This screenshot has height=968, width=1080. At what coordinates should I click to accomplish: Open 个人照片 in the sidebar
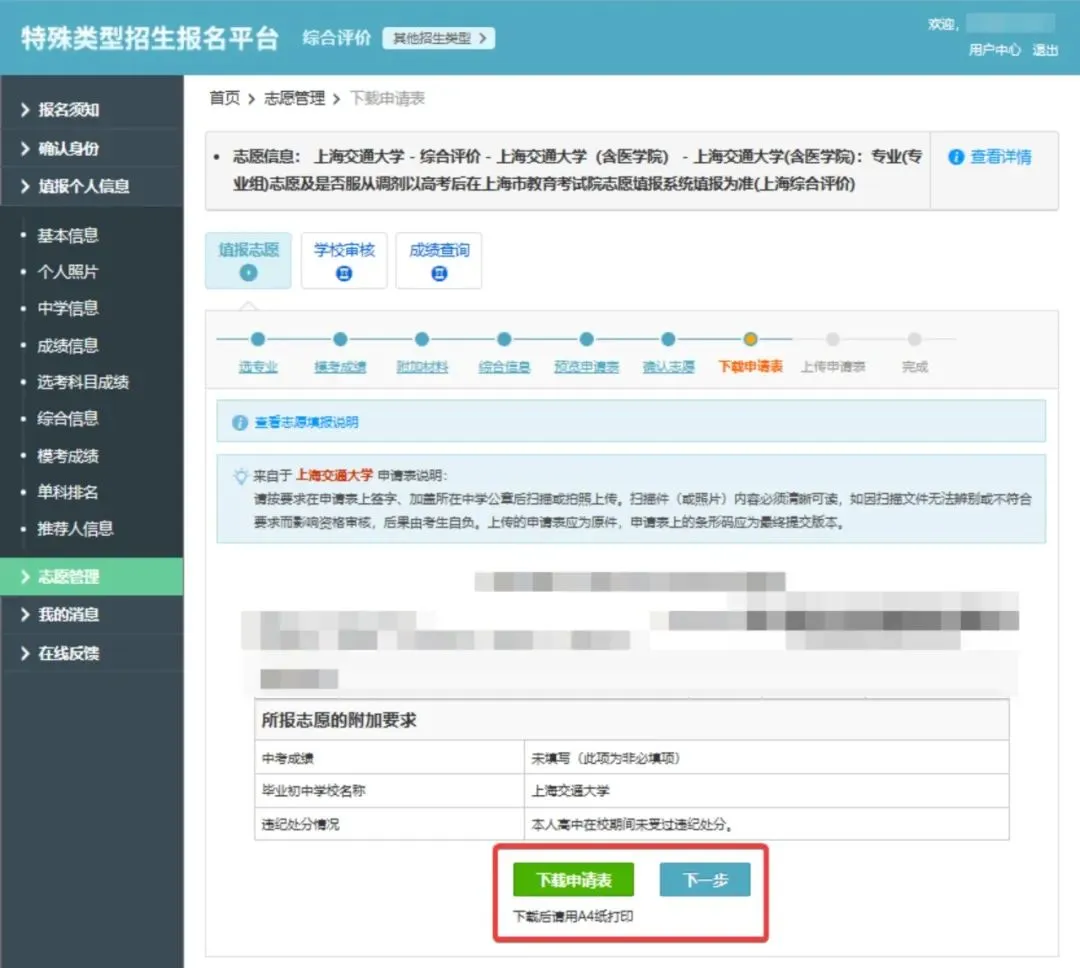(x=68, y=272)
